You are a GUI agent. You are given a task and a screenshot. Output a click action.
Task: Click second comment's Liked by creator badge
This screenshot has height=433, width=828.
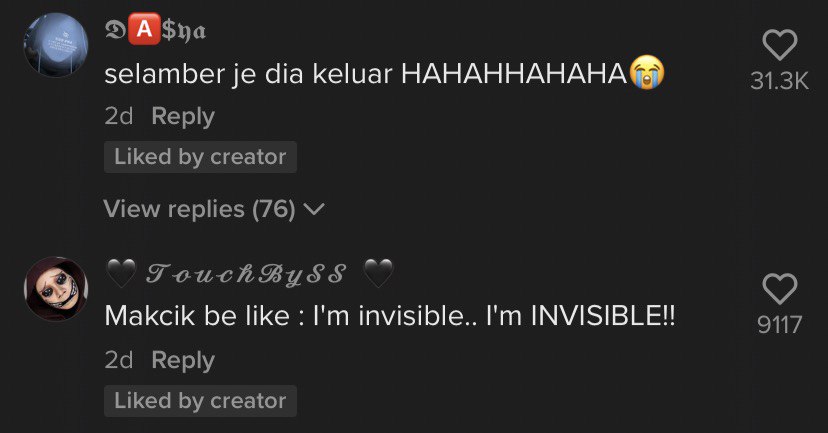(x=200, y=401)
